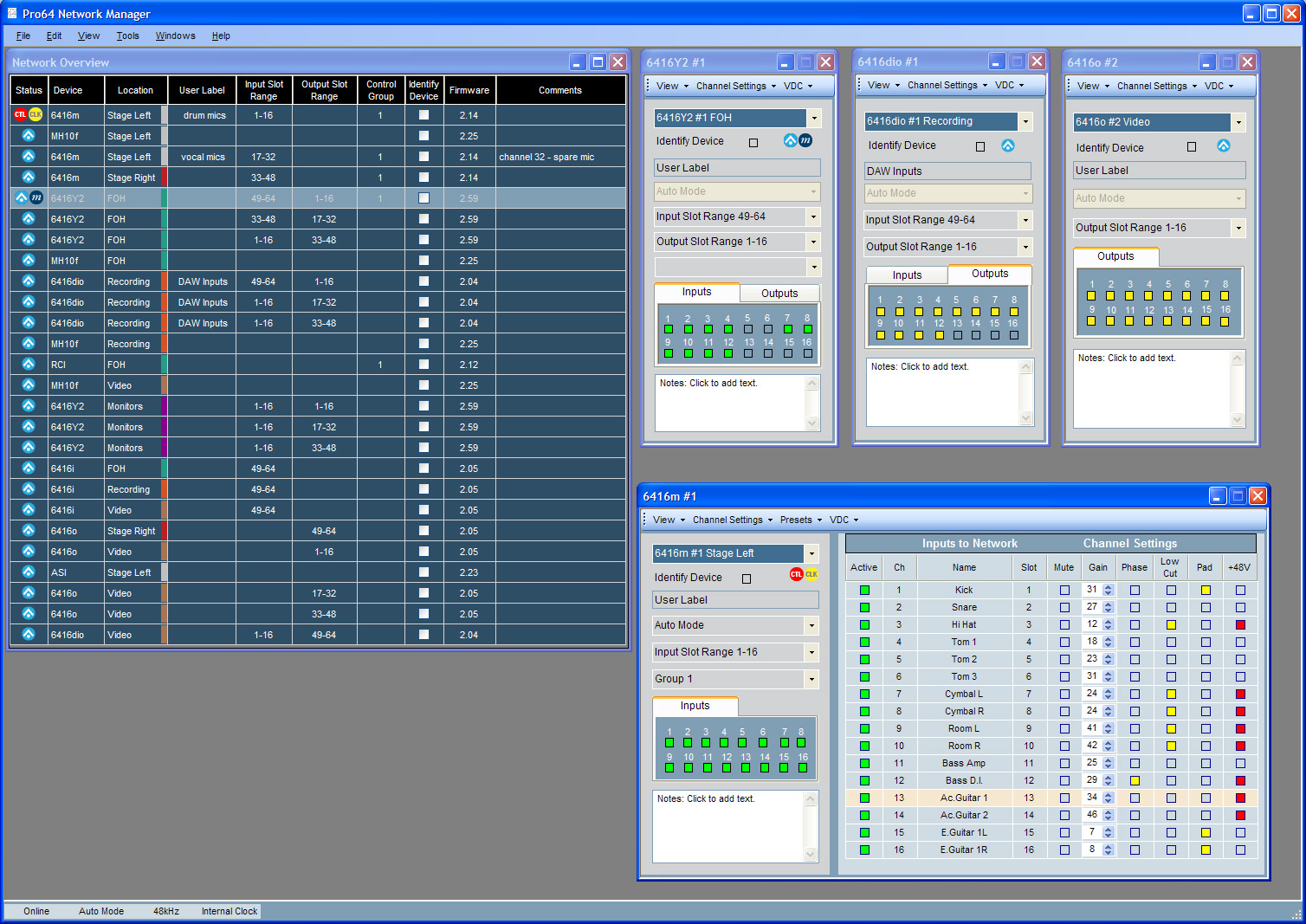This screenshot has width=1306, height=924.
Task: Click status icon of RCI FOH row
Action: click(x=29, y=364)
